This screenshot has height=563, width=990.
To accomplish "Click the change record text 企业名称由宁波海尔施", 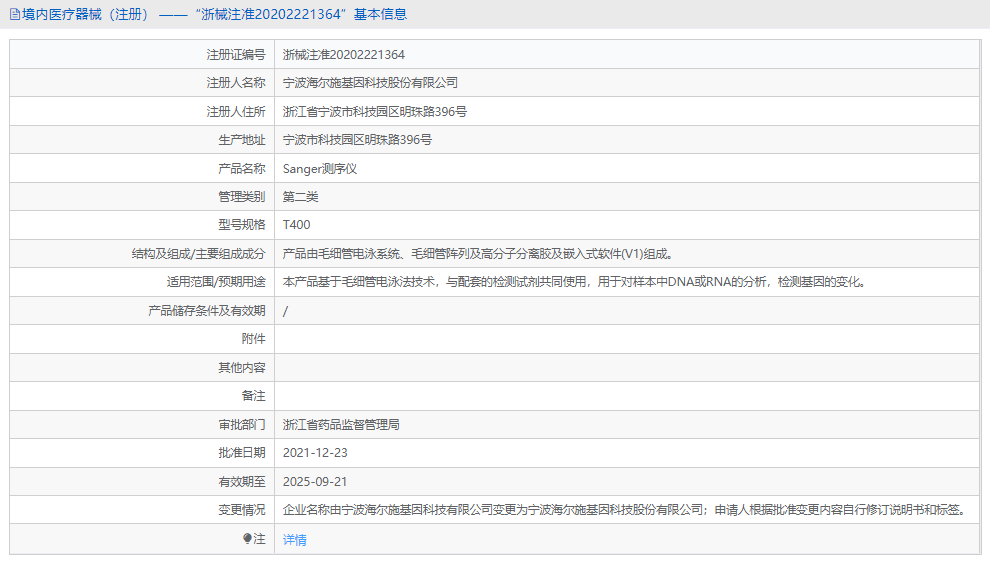I will point(625,510).
